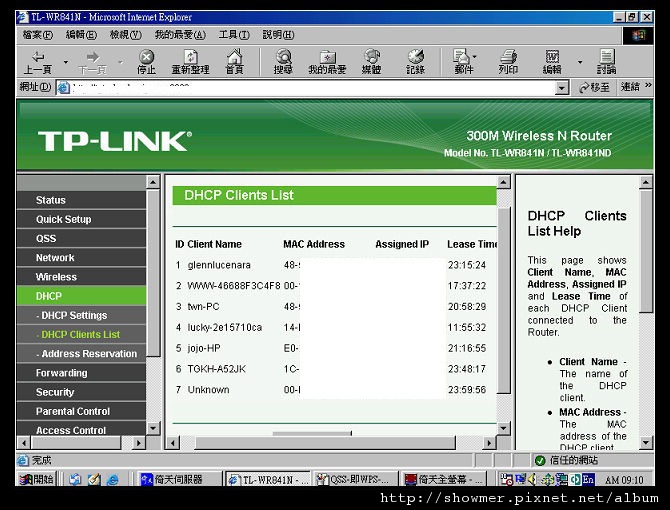
Task: Open the Favorites menu in the menu bar
Action: pyautogui.click(x=180, y=35)
